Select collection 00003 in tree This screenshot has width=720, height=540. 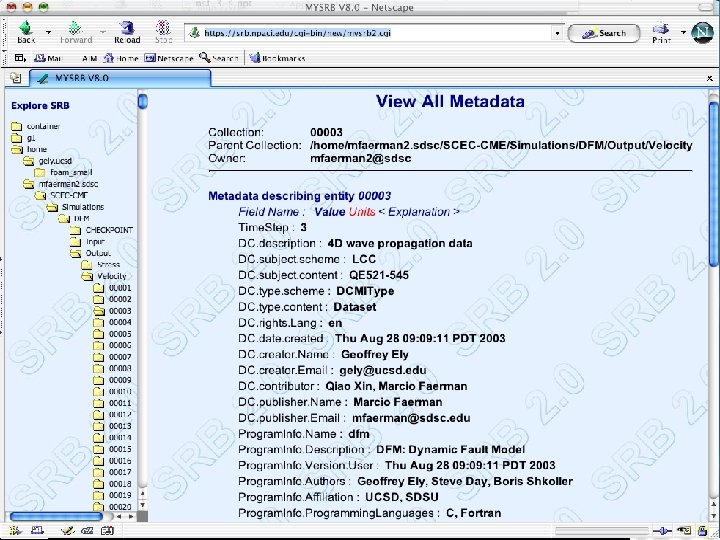[120, 310]
